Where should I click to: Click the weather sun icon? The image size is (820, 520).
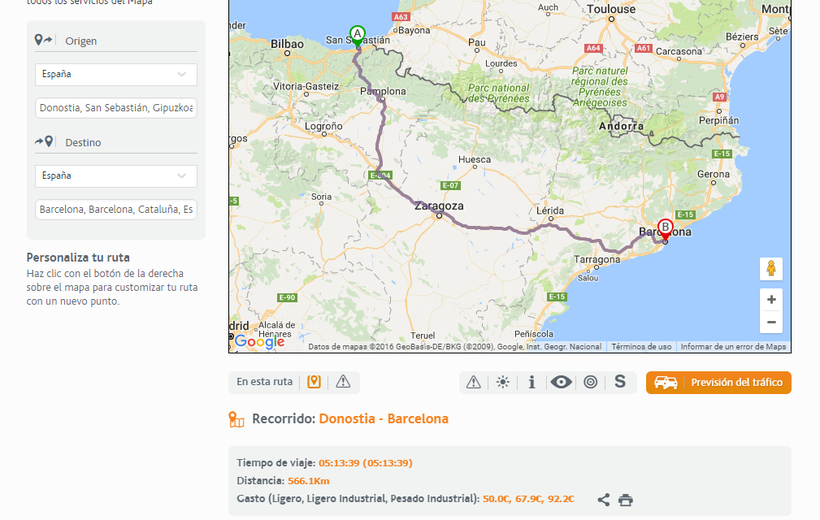(x=502, y=382)
